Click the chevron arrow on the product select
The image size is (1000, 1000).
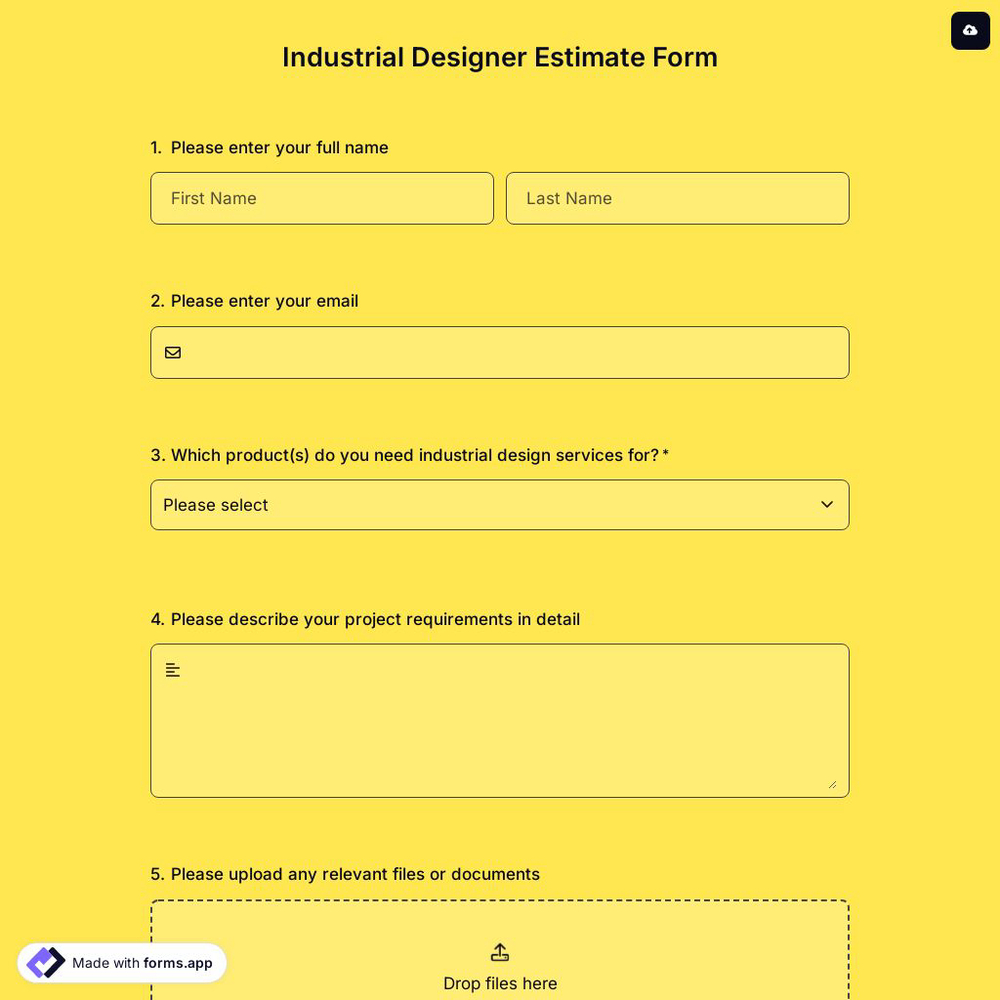click(x=827, y=505)
